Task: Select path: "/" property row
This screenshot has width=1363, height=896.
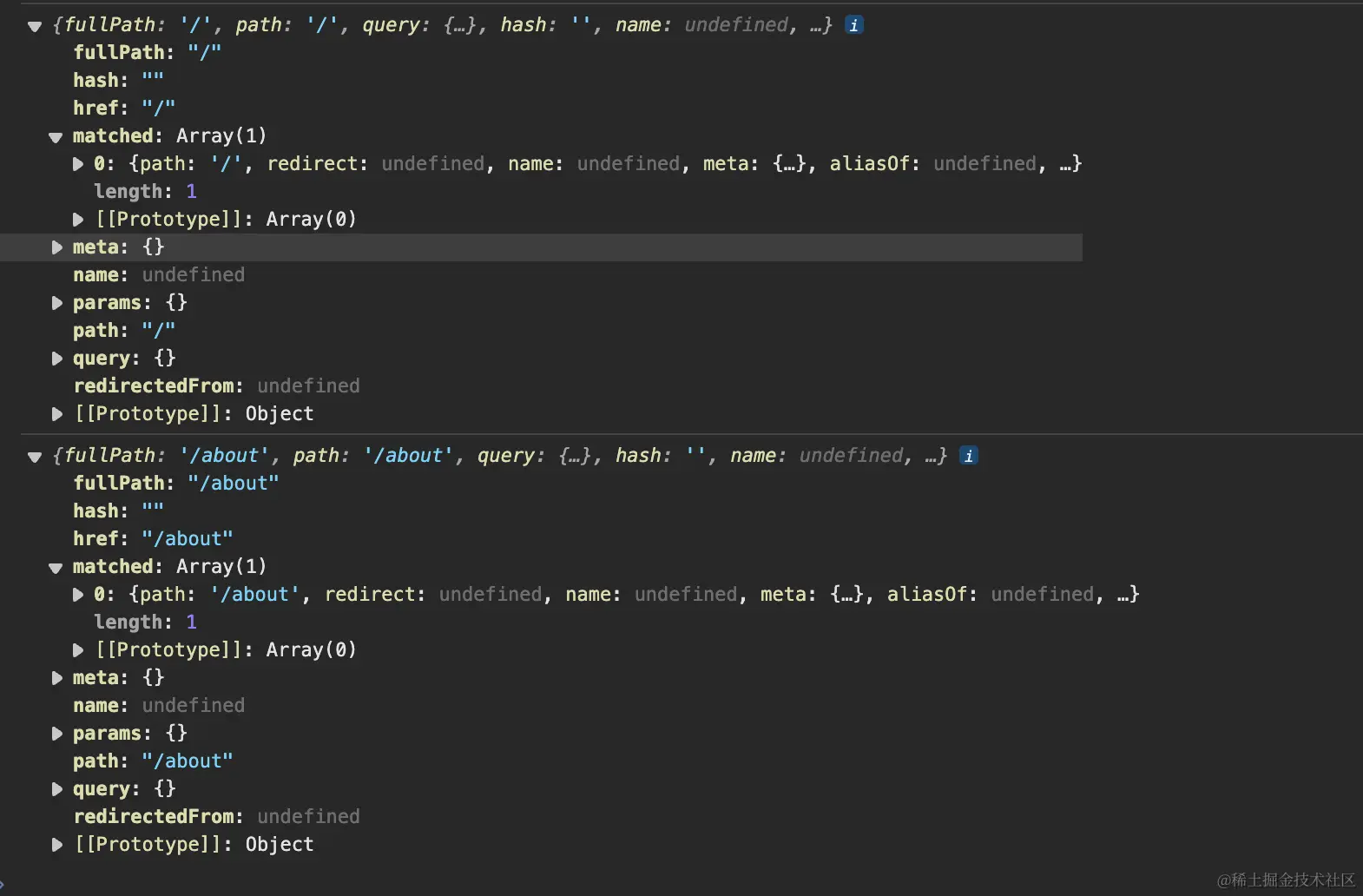Action: click(x=124, y=331)
